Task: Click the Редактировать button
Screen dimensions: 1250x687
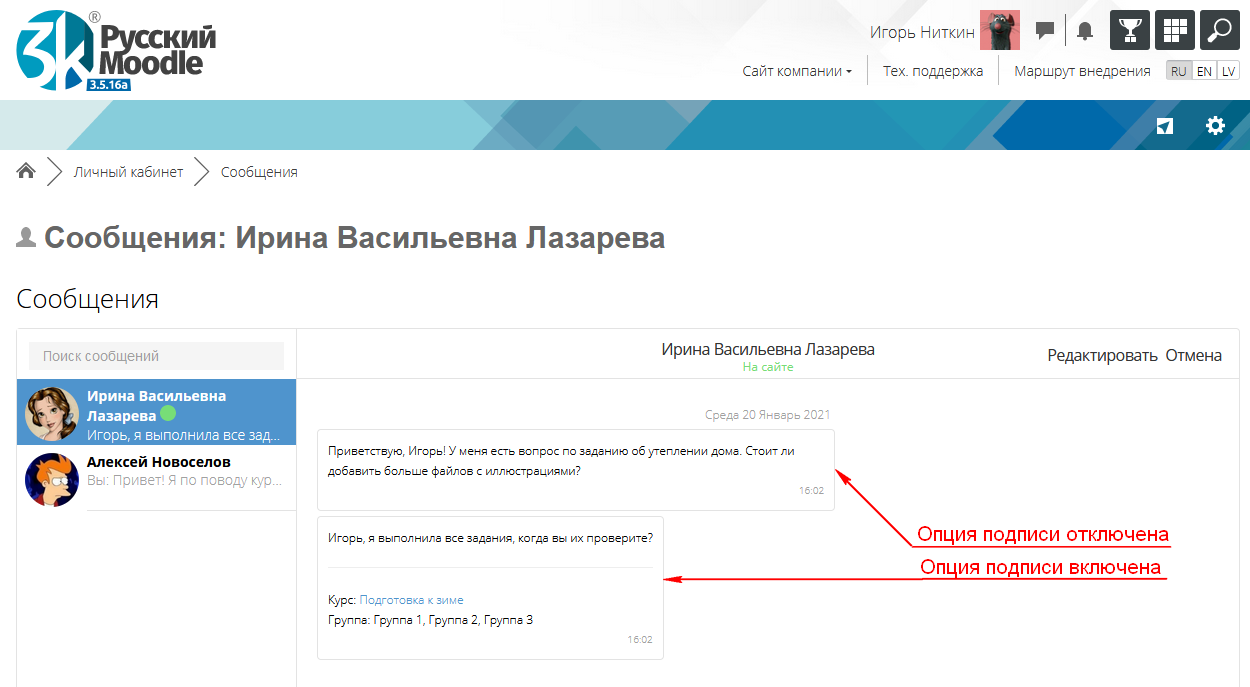Action: (x=1102, y=355)
